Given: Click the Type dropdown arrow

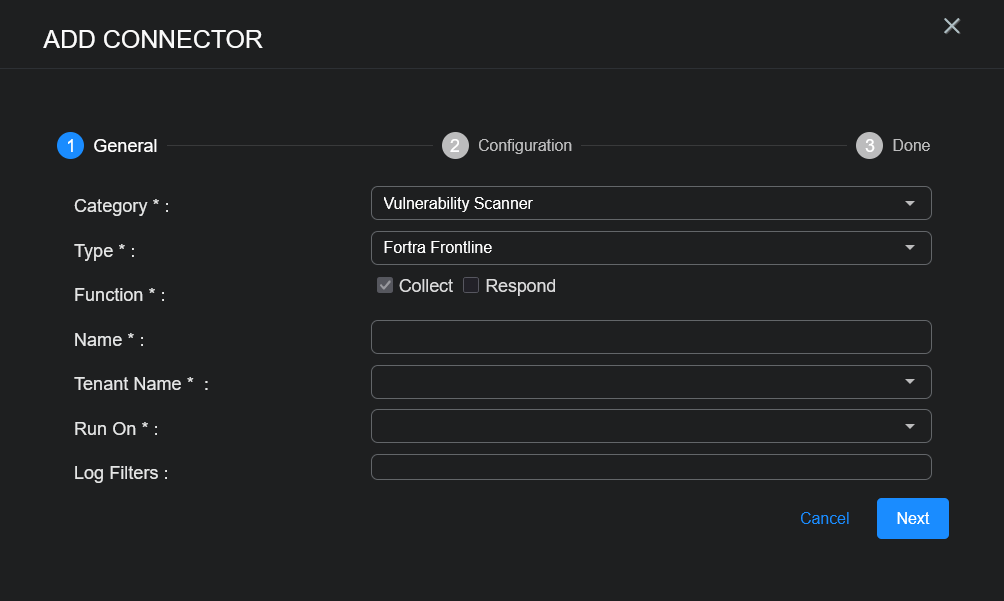Looking at the screenshot, I should (x=909, y=248).
